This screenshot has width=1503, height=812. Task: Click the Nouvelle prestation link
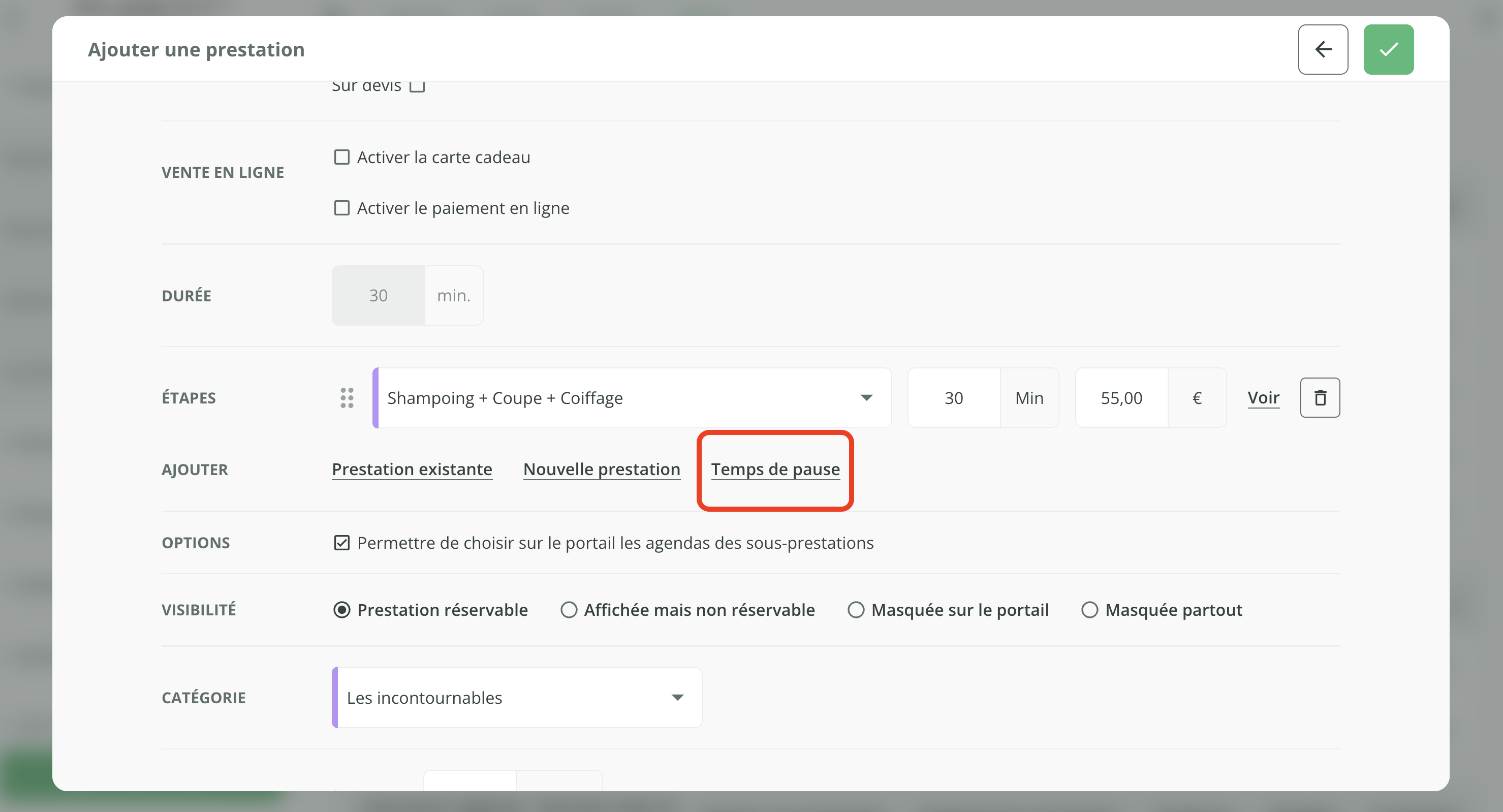pos(602,470)
